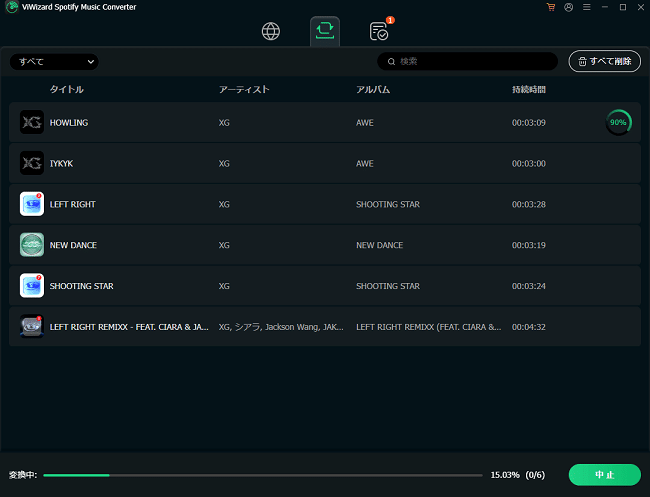Viewport: 650px width, 497px height.
Task: Open the shopping cart purchase icon
Action: click(x=551, y=7)
